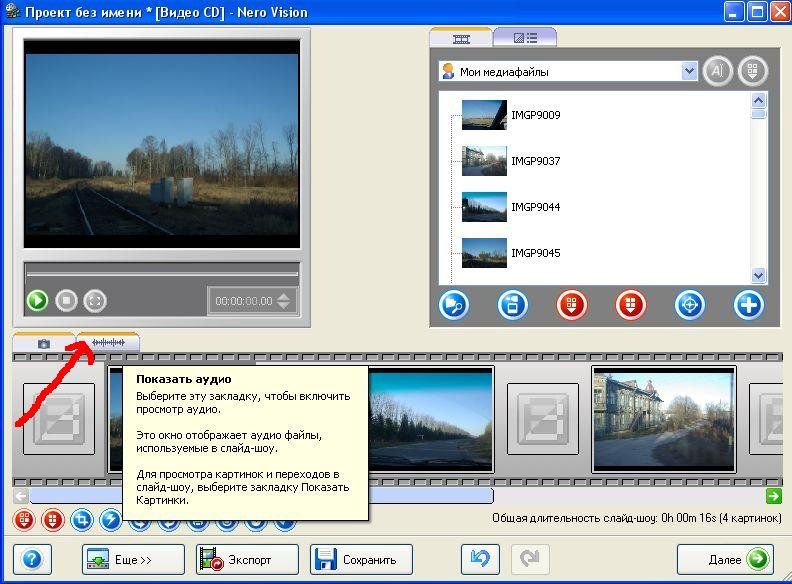Click the blue capture/TWAIN import icon
The image size is (792, 584).
pyautogui.click(x=513, y=305)
